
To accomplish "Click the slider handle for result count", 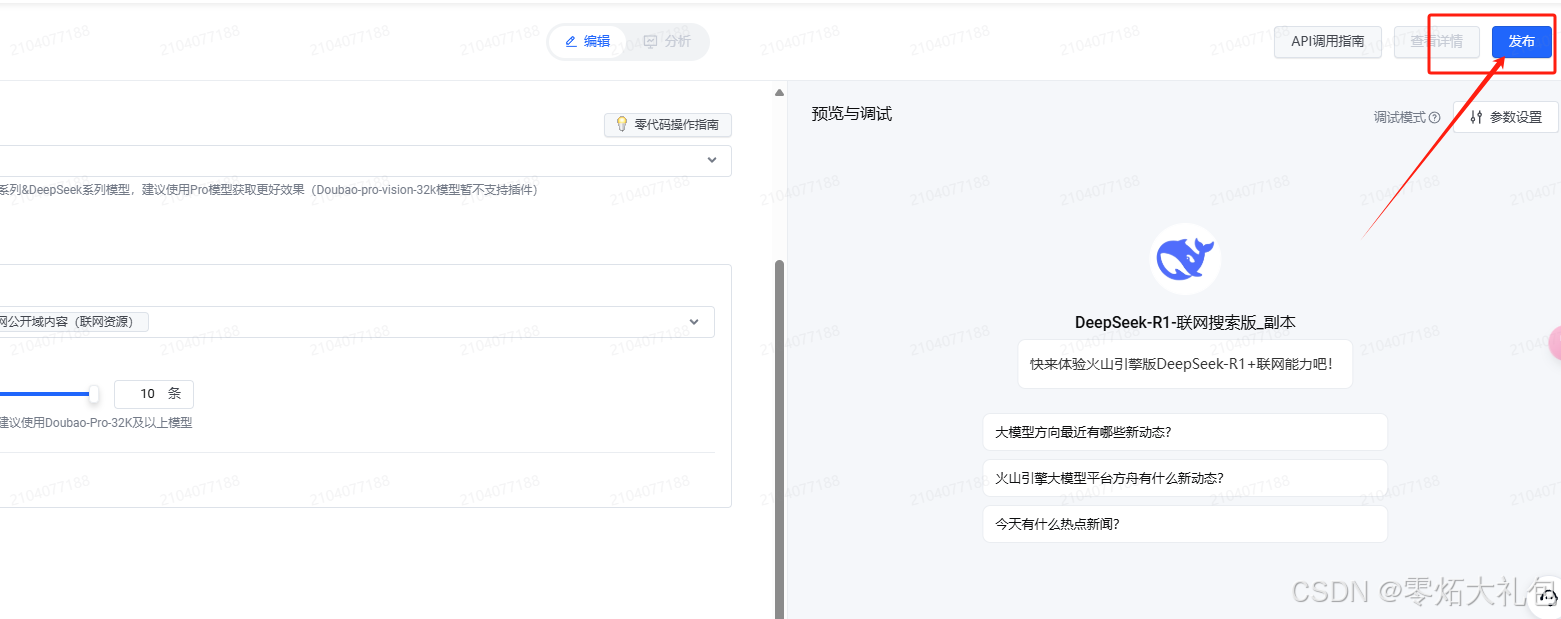I will pyautogui.click(x=94, y=394).
